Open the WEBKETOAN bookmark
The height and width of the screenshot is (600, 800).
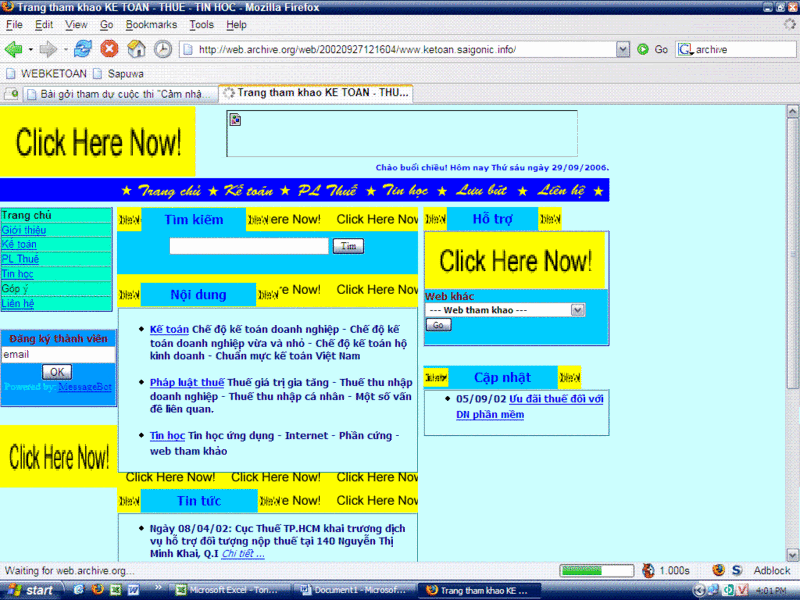tap(48, 73)
